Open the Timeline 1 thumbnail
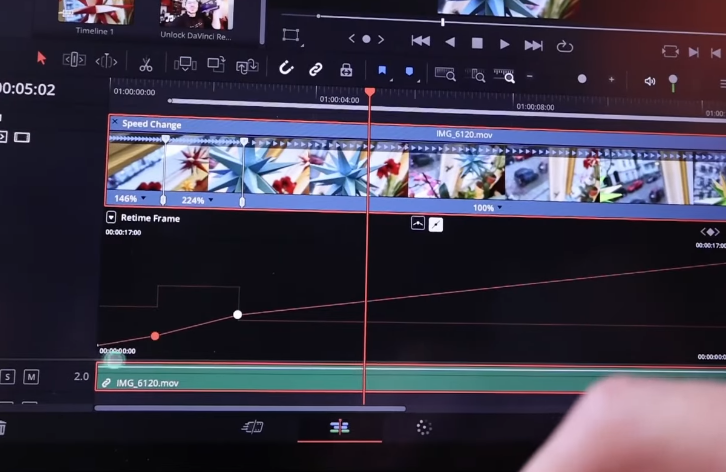 (95, 12)
